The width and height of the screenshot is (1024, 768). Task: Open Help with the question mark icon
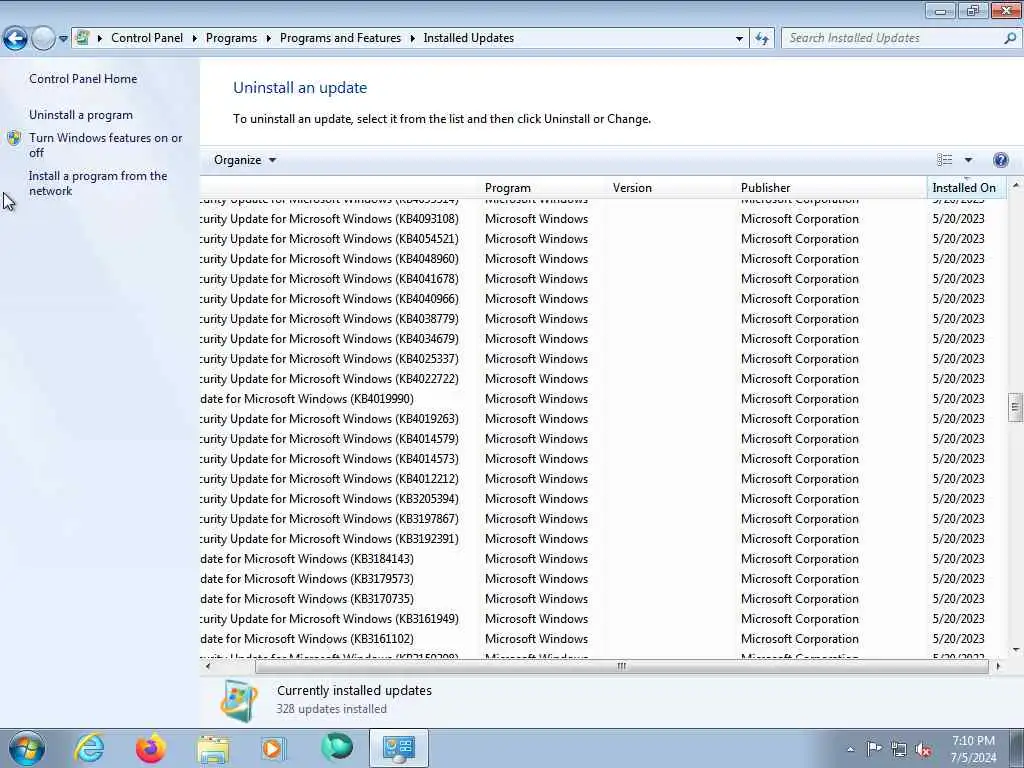point(1000,160)
